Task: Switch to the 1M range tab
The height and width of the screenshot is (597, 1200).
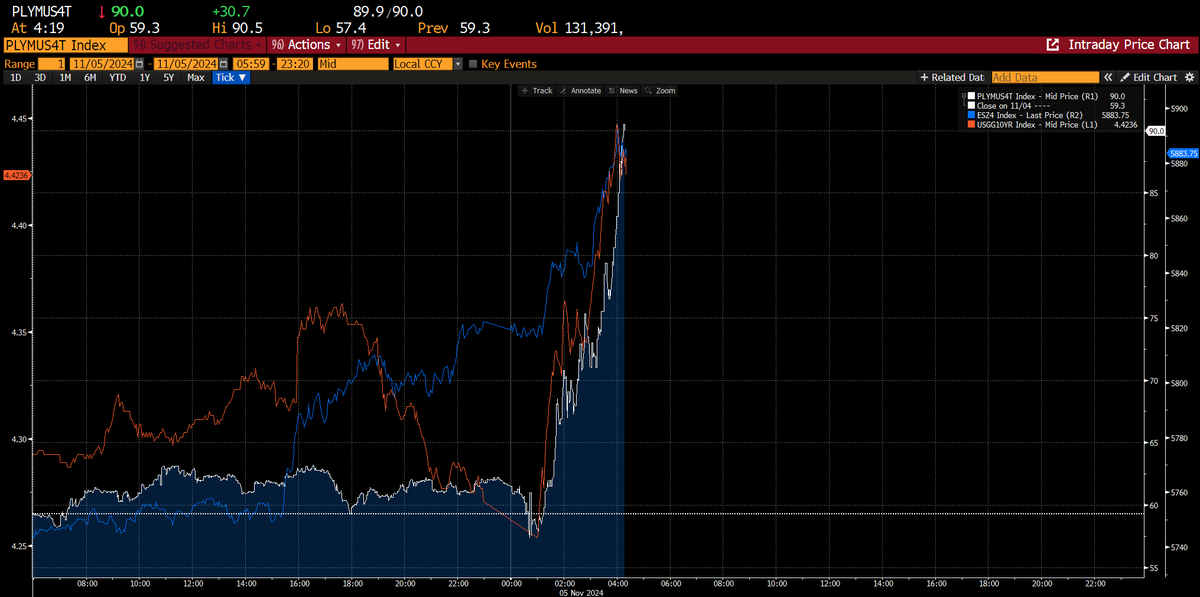Action: 65,77
